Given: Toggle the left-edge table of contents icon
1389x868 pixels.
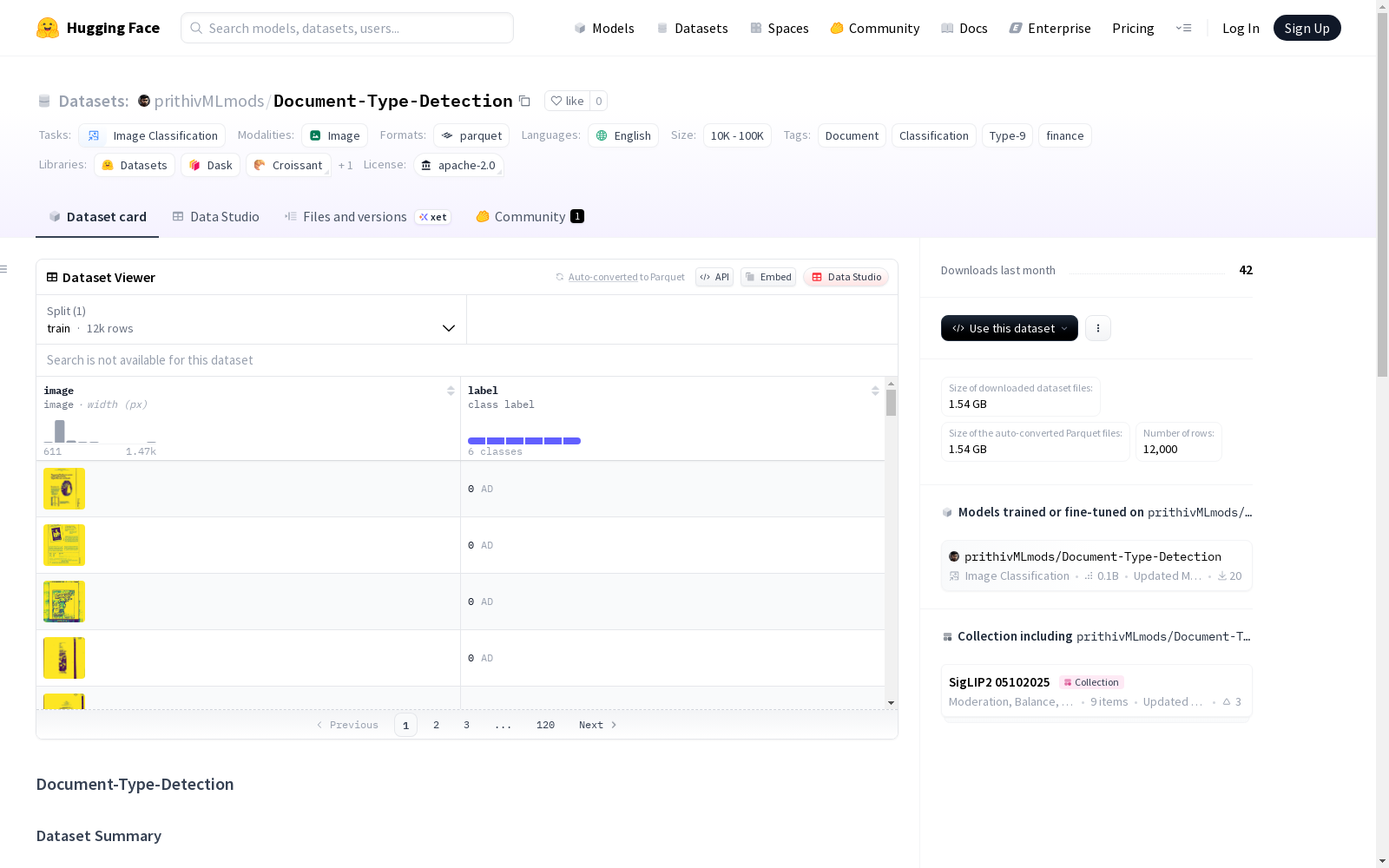Looking at the screenshot, I should pos(4,269).
